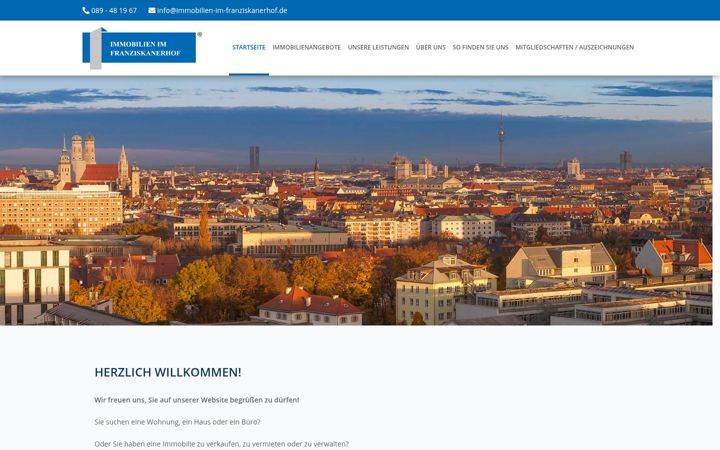Select Über Uns menu item

pyautogui.click(x=431, y=47)
